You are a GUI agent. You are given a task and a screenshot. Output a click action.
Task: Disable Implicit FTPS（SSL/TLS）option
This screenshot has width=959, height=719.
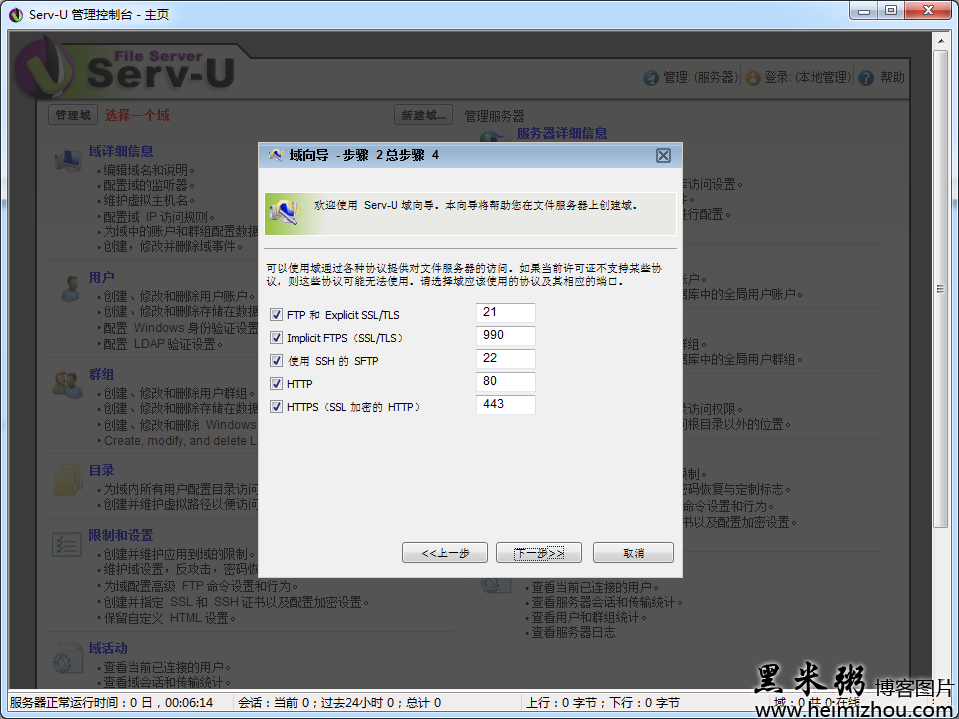(277, 336)
